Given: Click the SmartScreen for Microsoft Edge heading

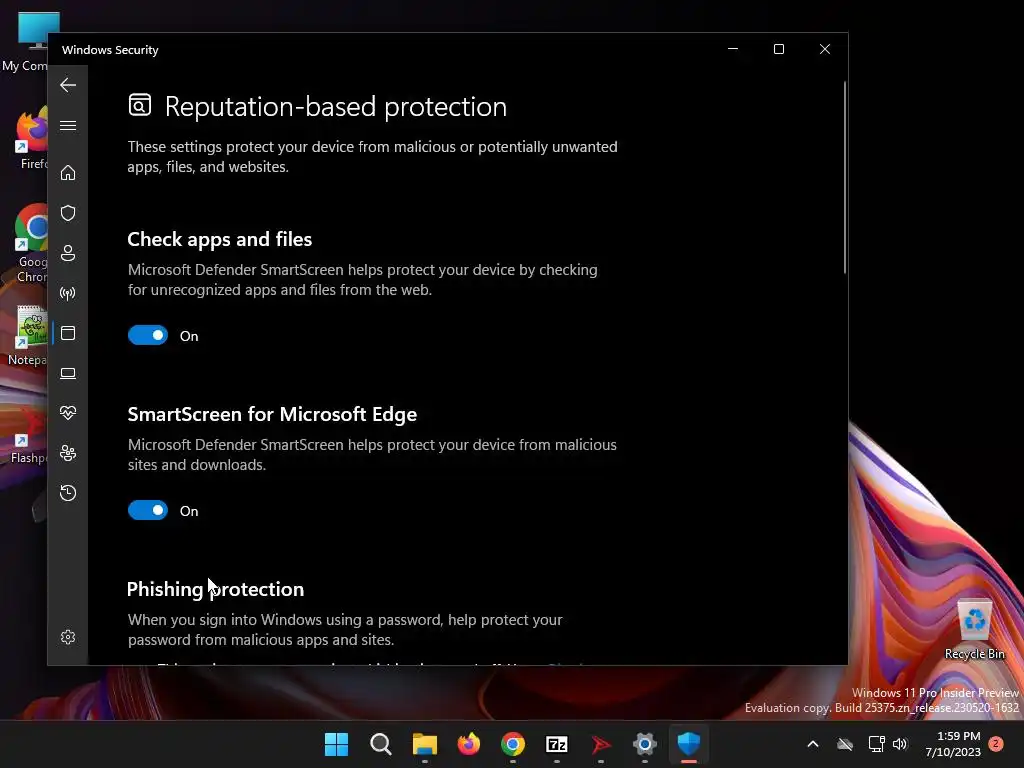Looking at the screenshot, I should point(272,414).
